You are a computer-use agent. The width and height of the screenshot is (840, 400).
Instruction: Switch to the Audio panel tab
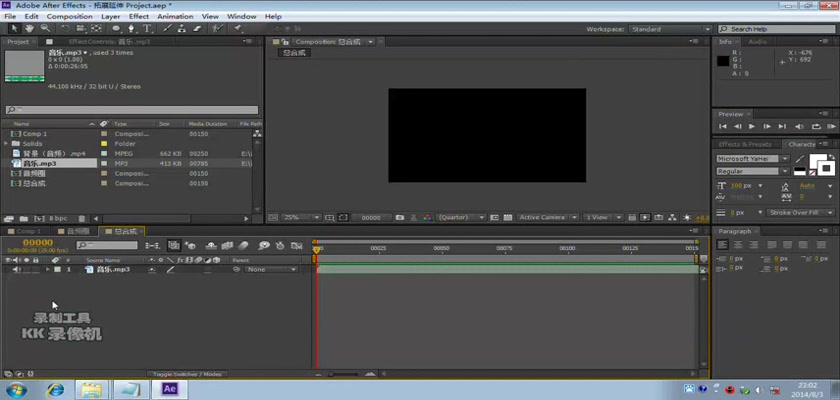point(758,42)
